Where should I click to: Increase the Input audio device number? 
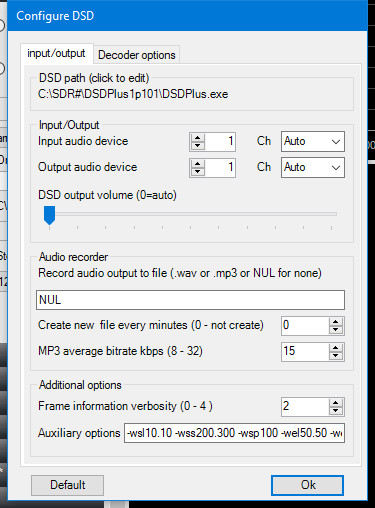[198, 138]
